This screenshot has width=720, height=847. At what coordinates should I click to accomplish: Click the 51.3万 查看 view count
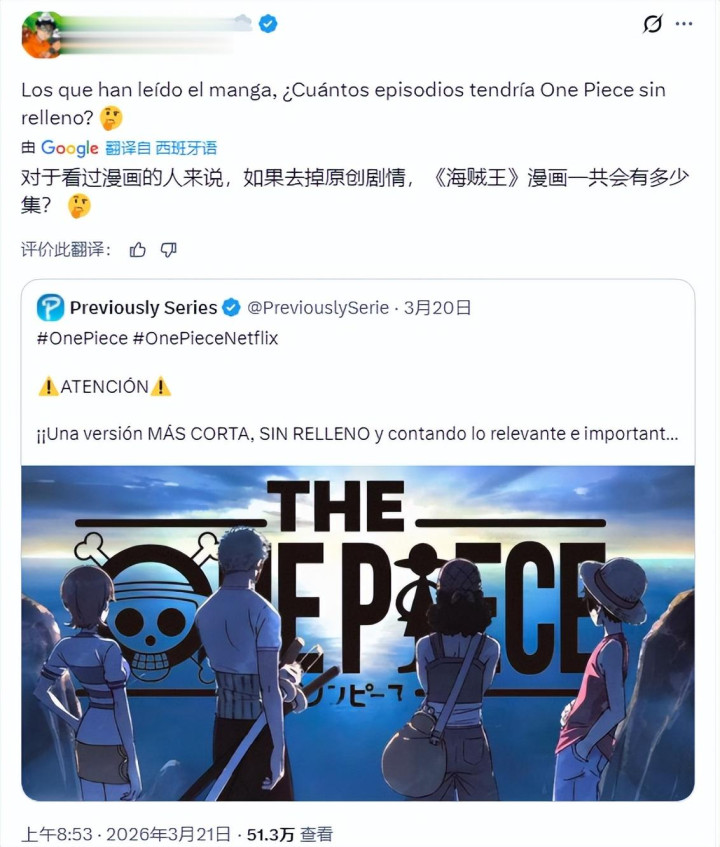click(x=290, y=834)
